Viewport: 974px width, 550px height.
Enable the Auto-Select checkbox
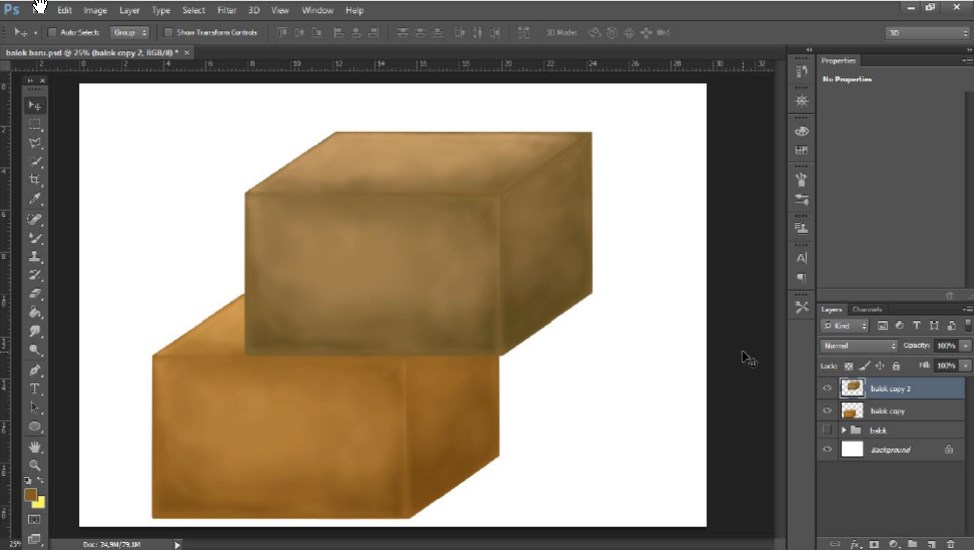pos(53,32)
